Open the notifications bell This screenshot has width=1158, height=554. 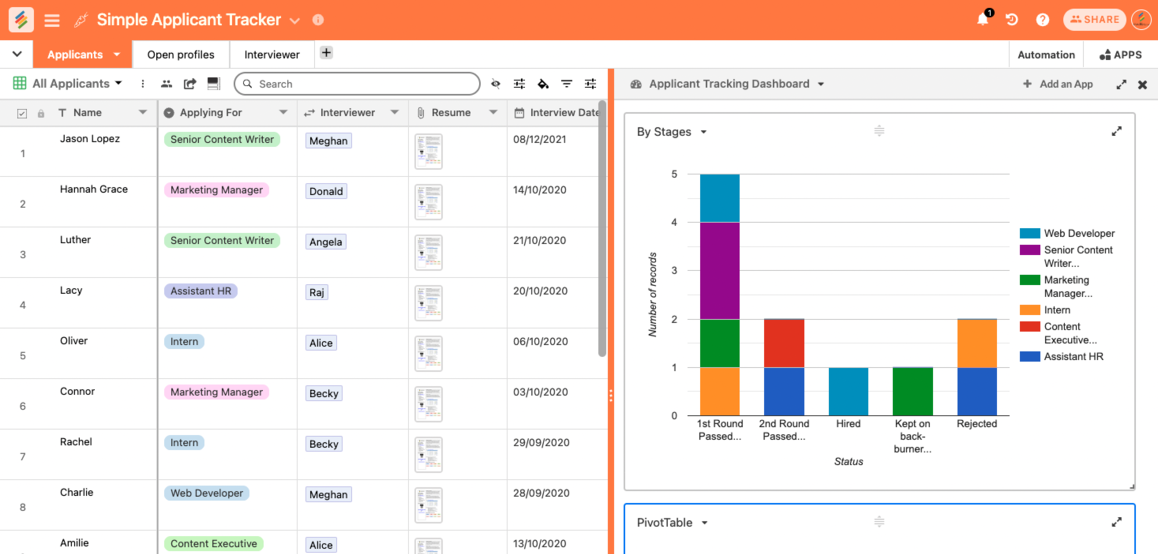tap(983, 20)
